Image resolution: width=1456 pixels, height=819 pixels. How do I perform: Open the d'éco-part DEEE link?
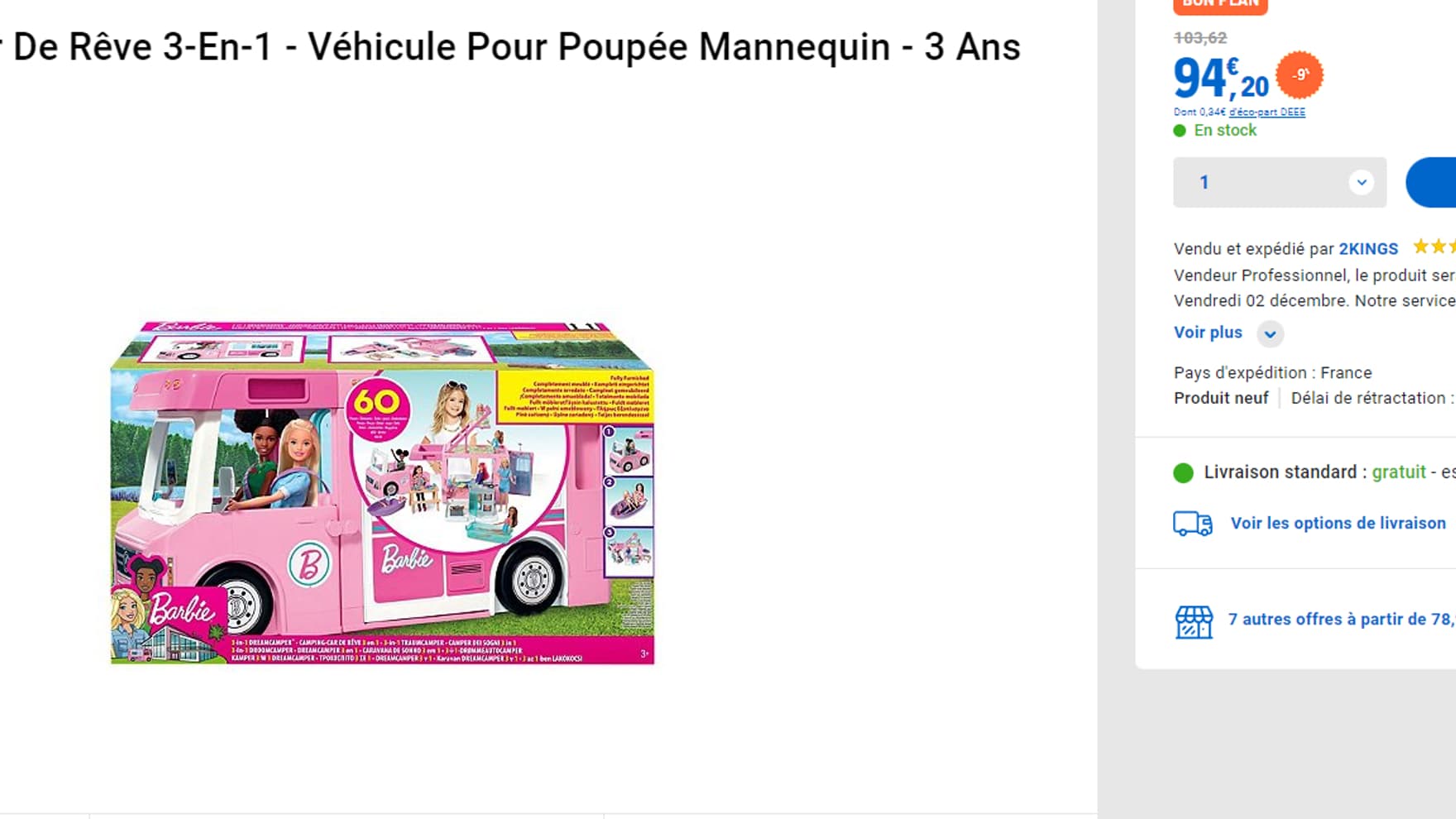point(1267,113)
